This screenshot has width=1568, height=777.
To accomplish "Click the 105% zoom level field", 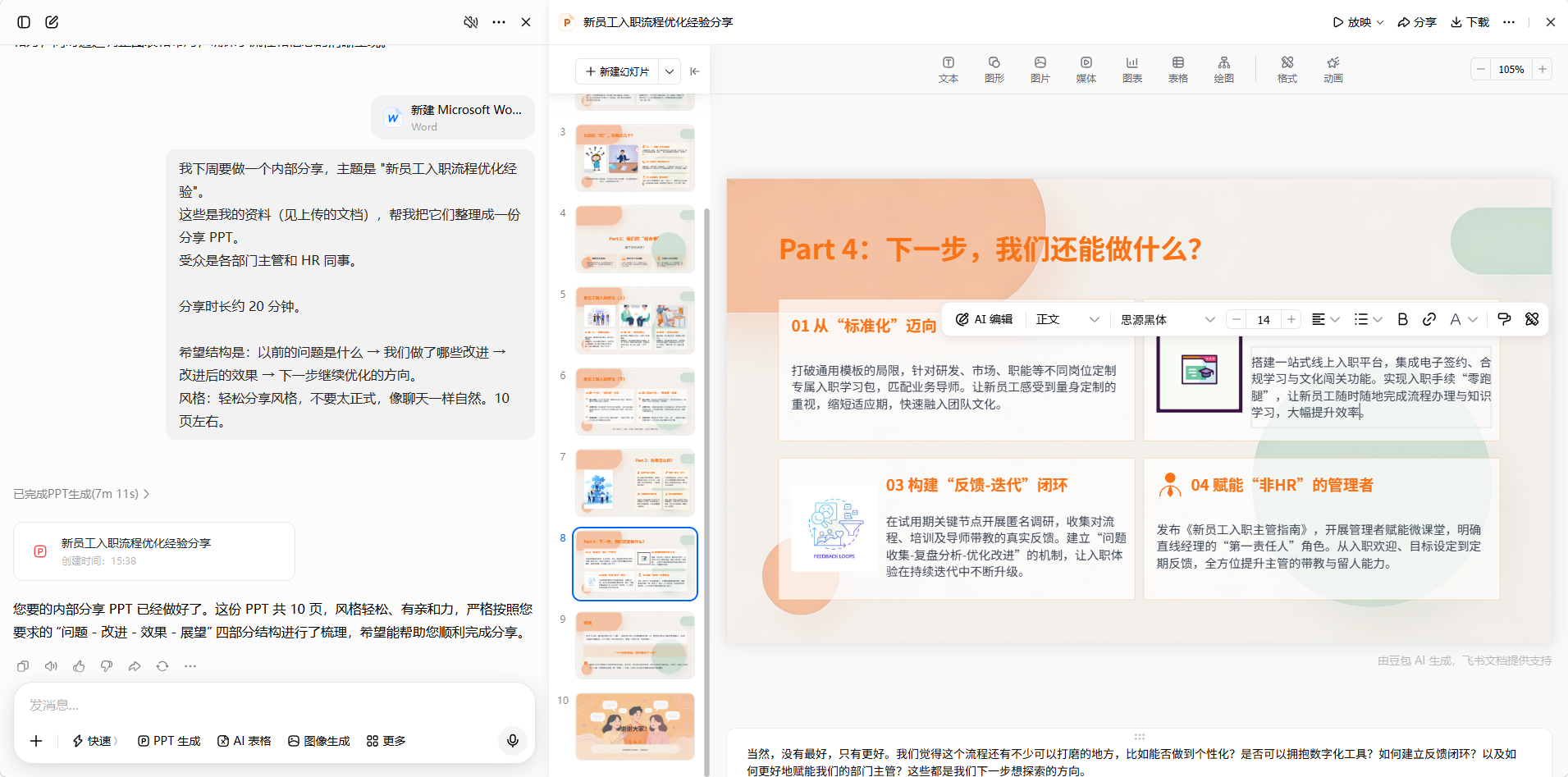I will point(1511,70).
